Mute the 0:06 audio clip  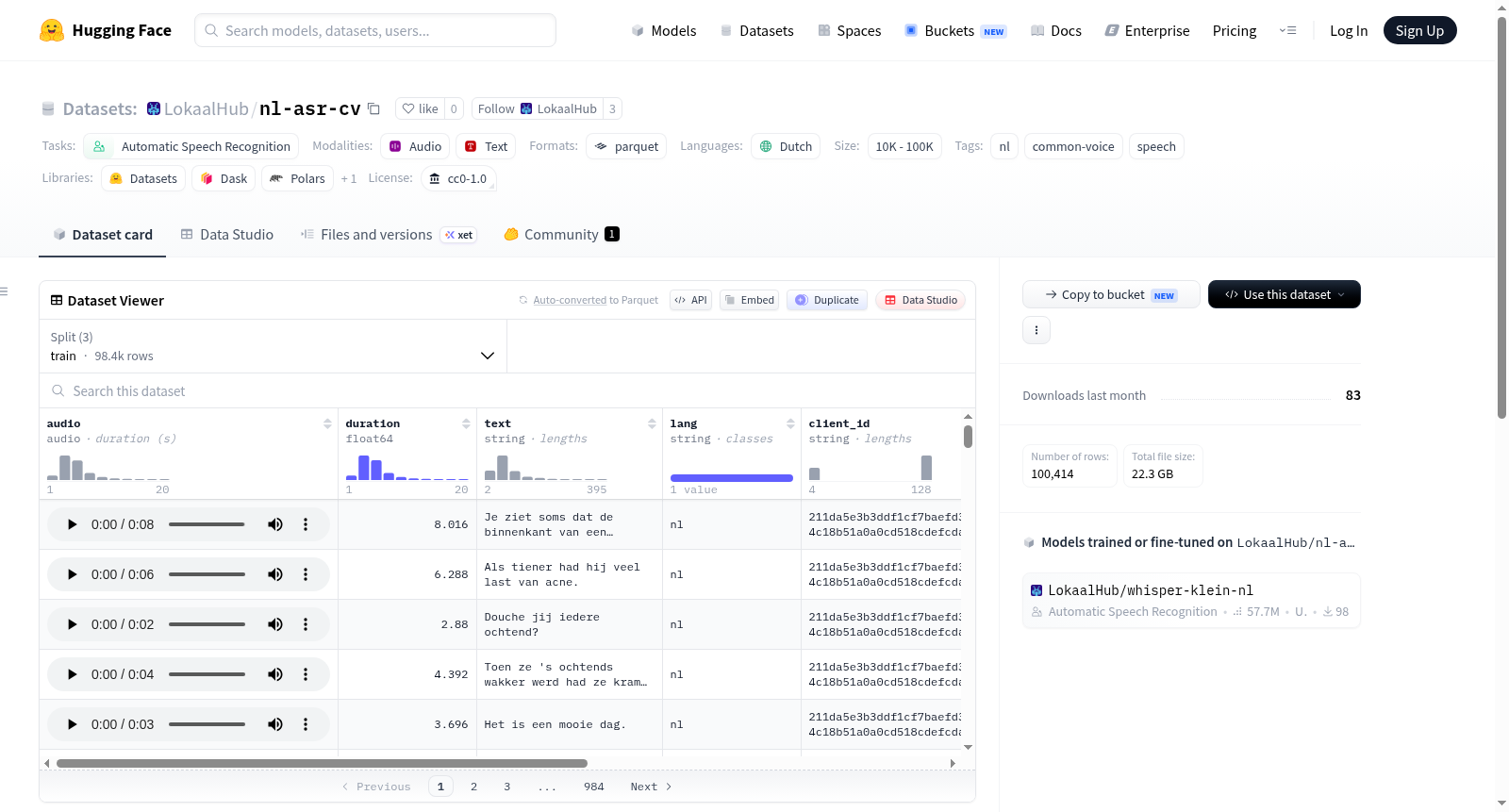coord(275,574)
